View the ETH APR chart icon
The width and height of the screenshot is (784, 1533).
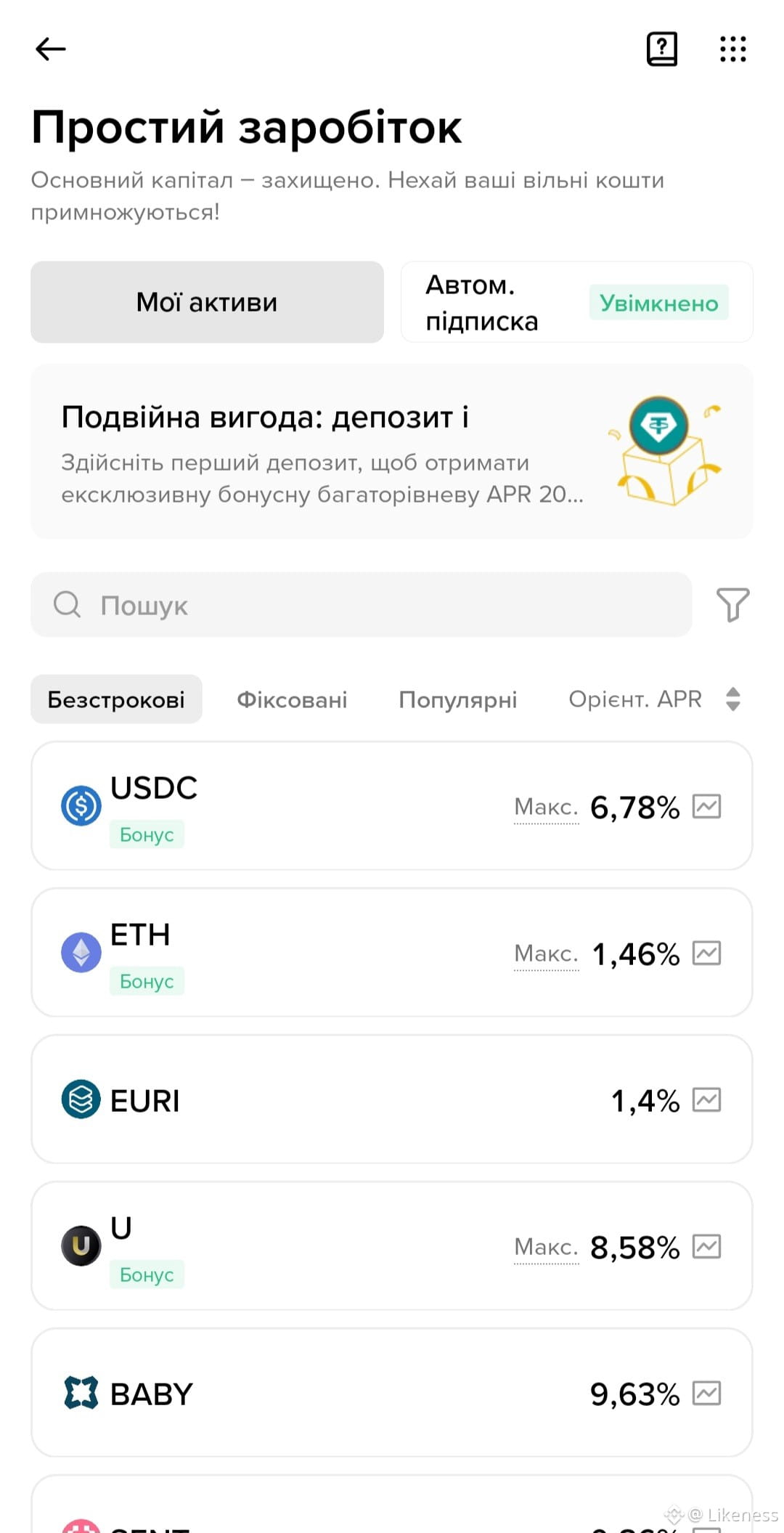706,953
